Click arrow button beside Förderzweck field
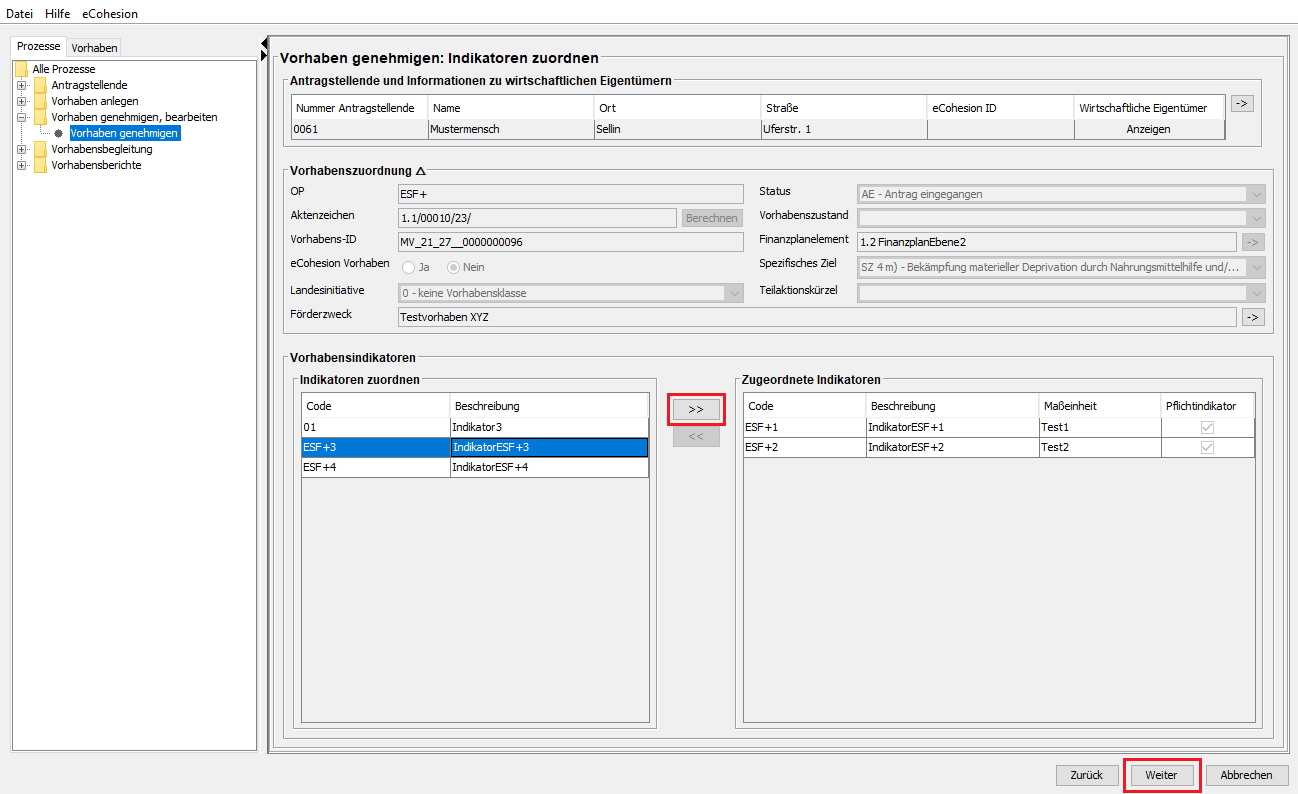1298x794 pixels. coord(1253,317)
